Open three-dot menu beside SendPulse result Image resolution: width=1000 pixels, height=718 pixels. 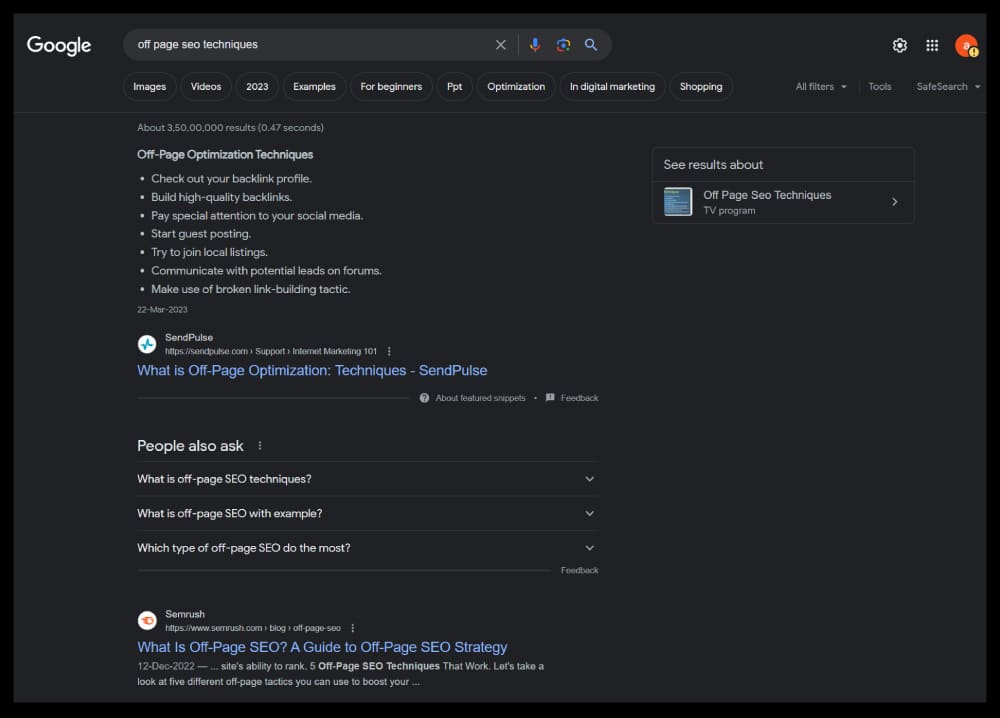pyautogui.click(x=389, y=351)
